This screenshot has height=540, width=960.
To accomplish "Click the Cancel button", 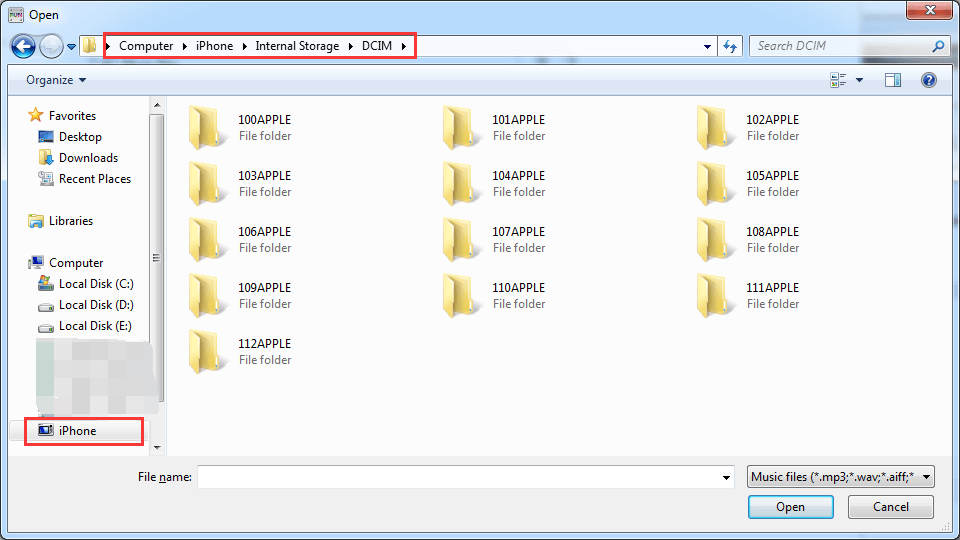I will (x=891, y=507).
